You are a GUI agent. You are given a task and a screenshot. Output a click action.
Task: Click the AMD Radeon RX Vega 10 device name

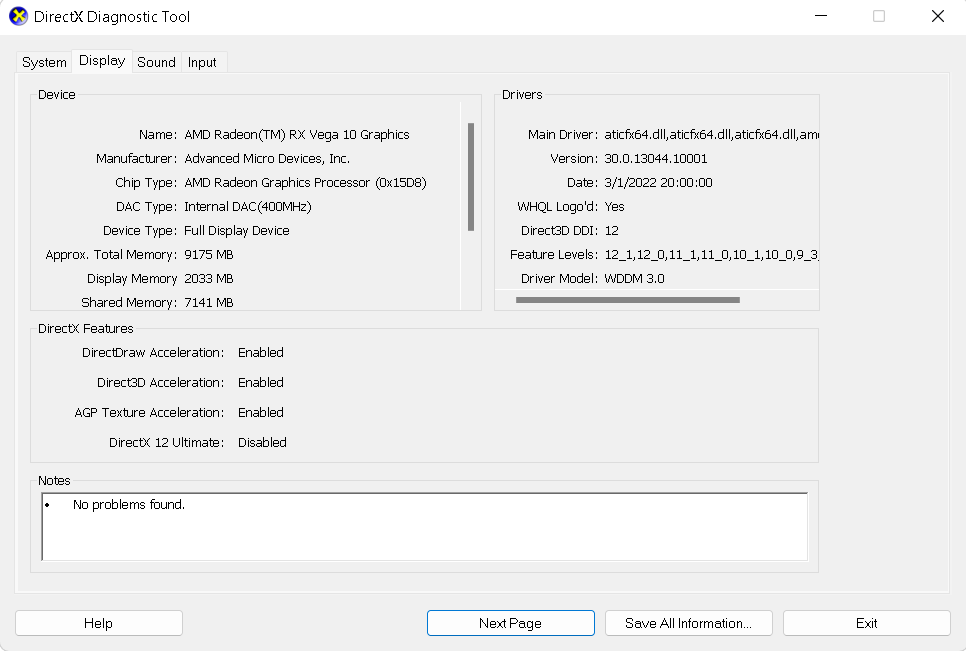[x=297, y=135]
